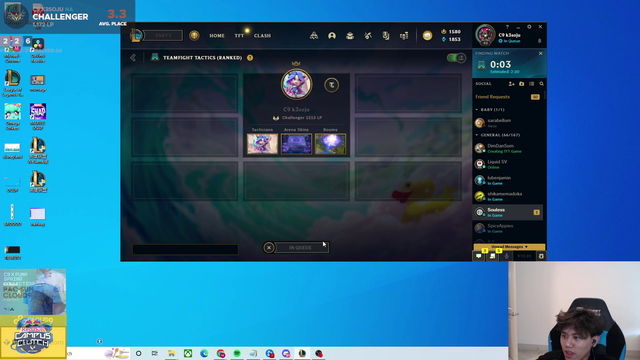This screenshot has height=360, width=640.
Task: Open the DaVinci Resolve desktop shortcut
Action: [x=38, y=49]
